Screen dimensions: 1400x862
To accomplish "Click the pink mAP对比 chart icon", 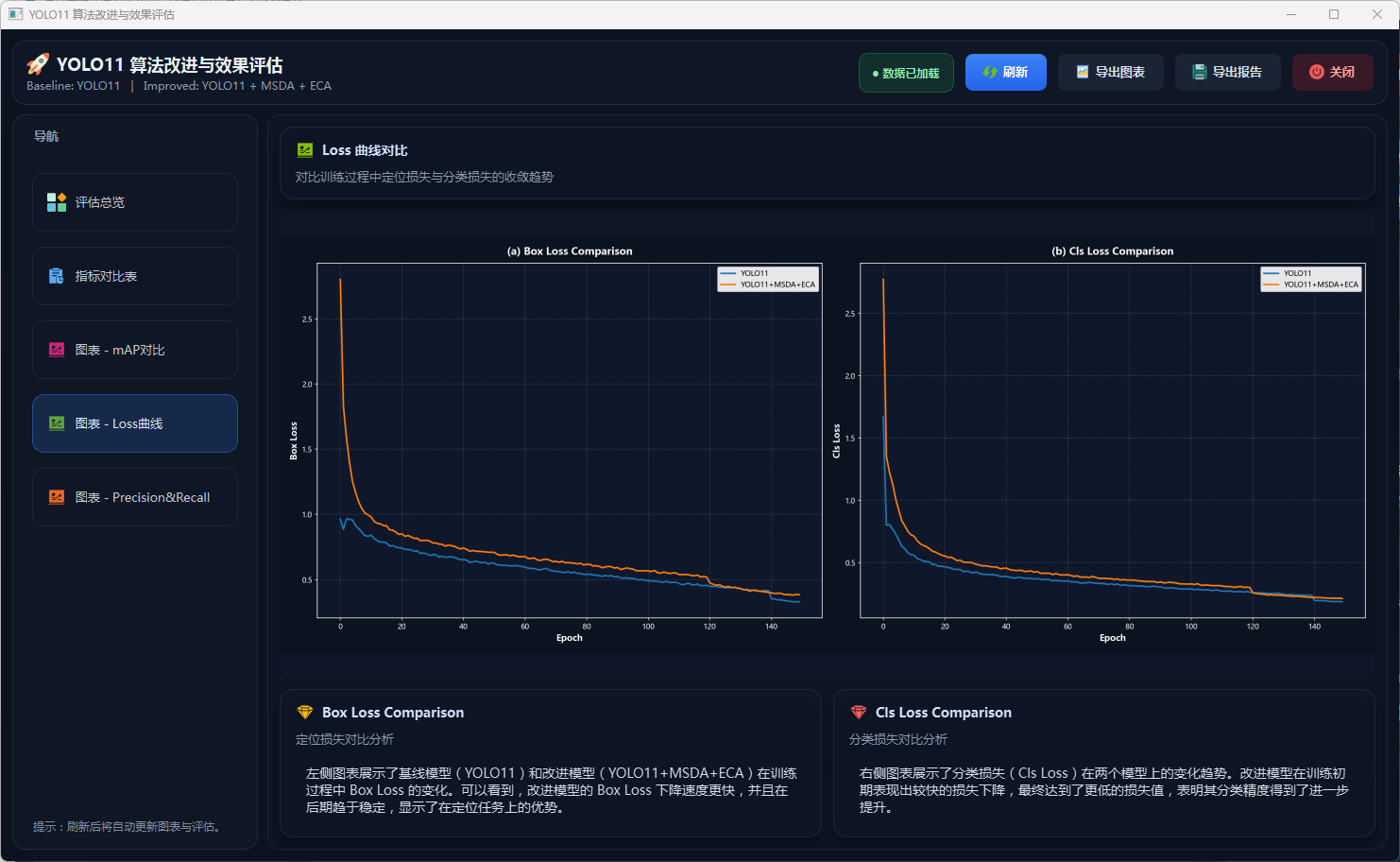I will coord(57,350).
